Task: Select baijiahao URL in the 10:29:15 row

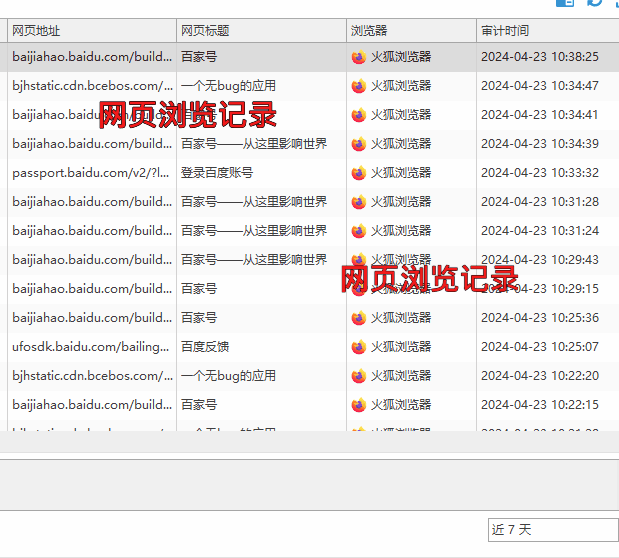Action: [92, 289]
